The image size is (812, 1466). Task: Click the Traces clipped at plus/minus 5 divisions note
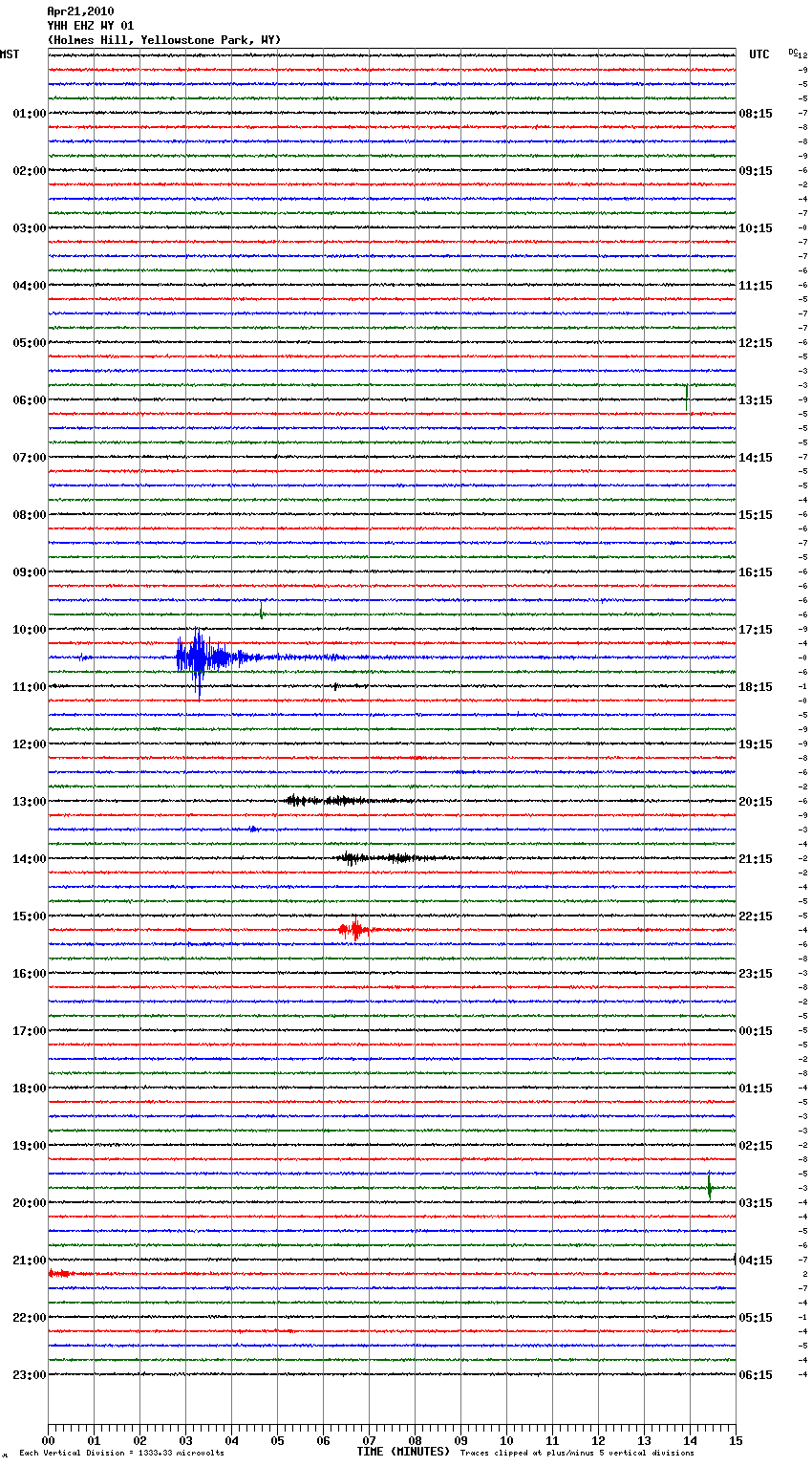577,1453
